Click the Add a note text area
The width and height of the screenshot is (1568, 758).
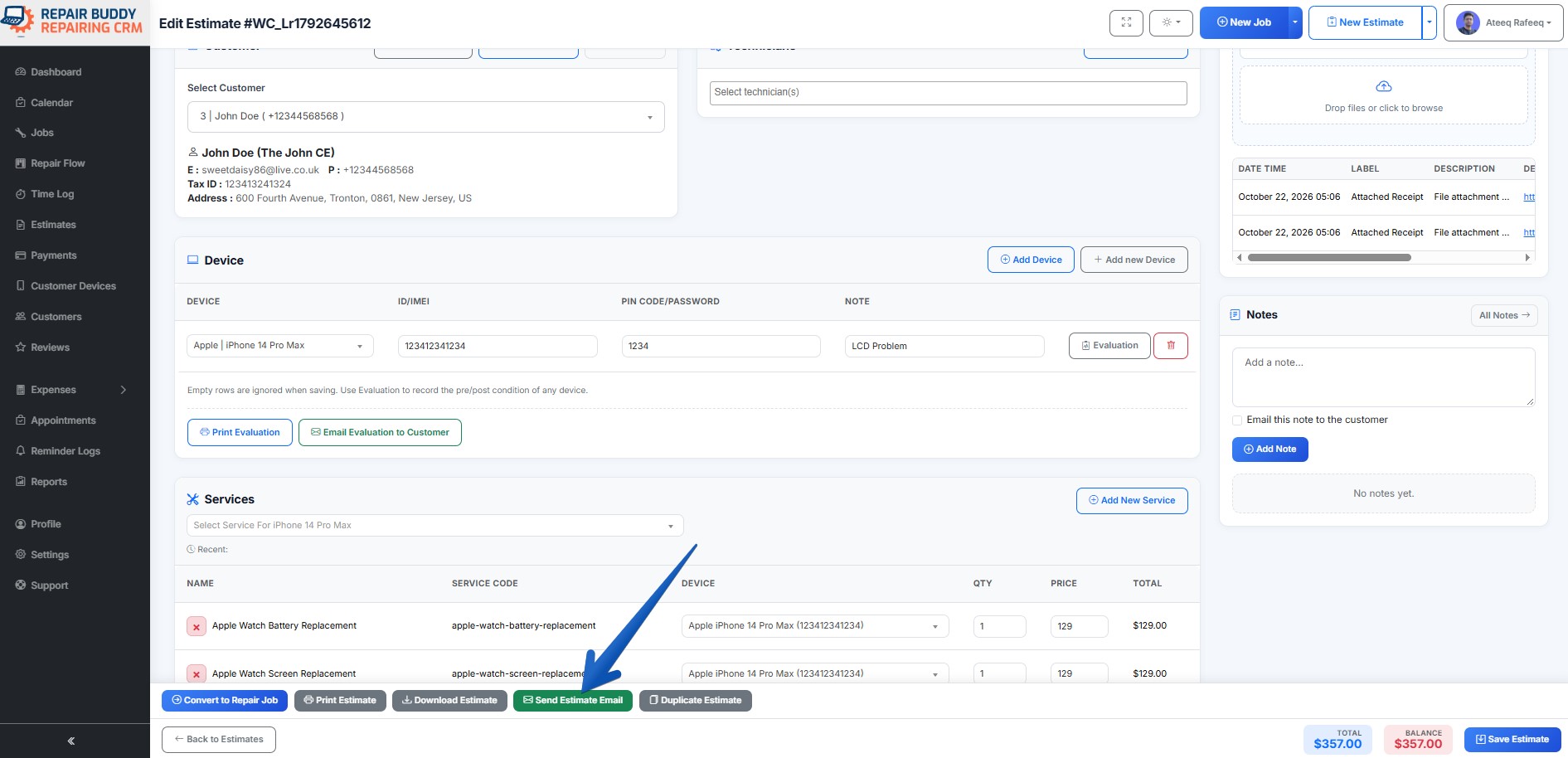(x=1384, y=377)
